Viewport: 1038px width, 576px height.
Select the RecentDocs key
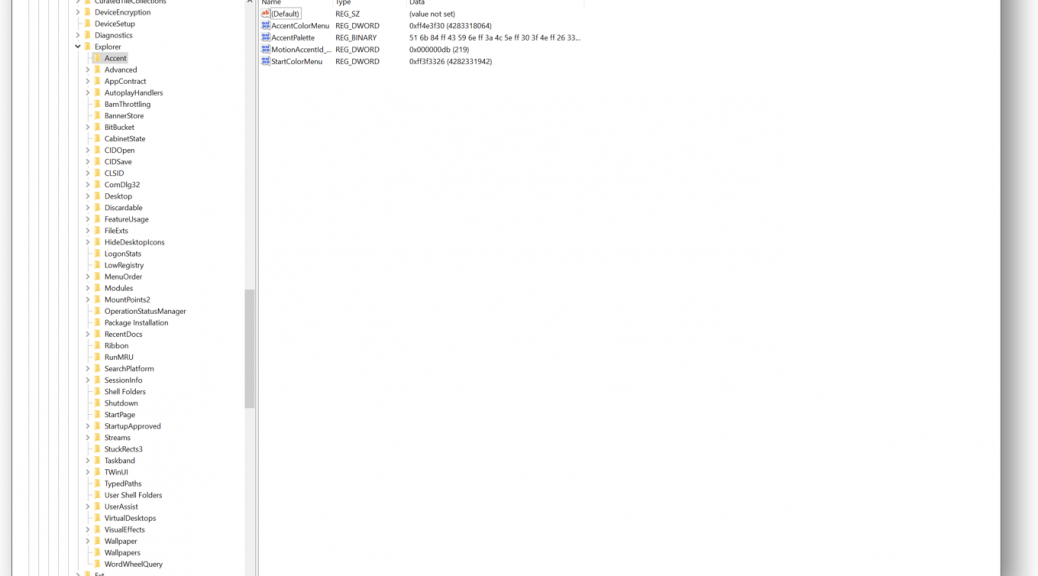click(123, 334)
